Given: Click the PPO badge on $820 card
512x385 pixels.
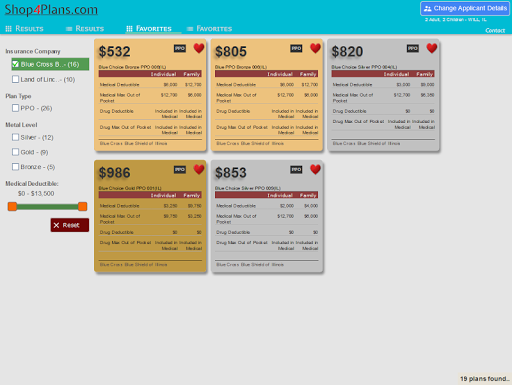Looking at the screenshot, I should pos(412,49).
